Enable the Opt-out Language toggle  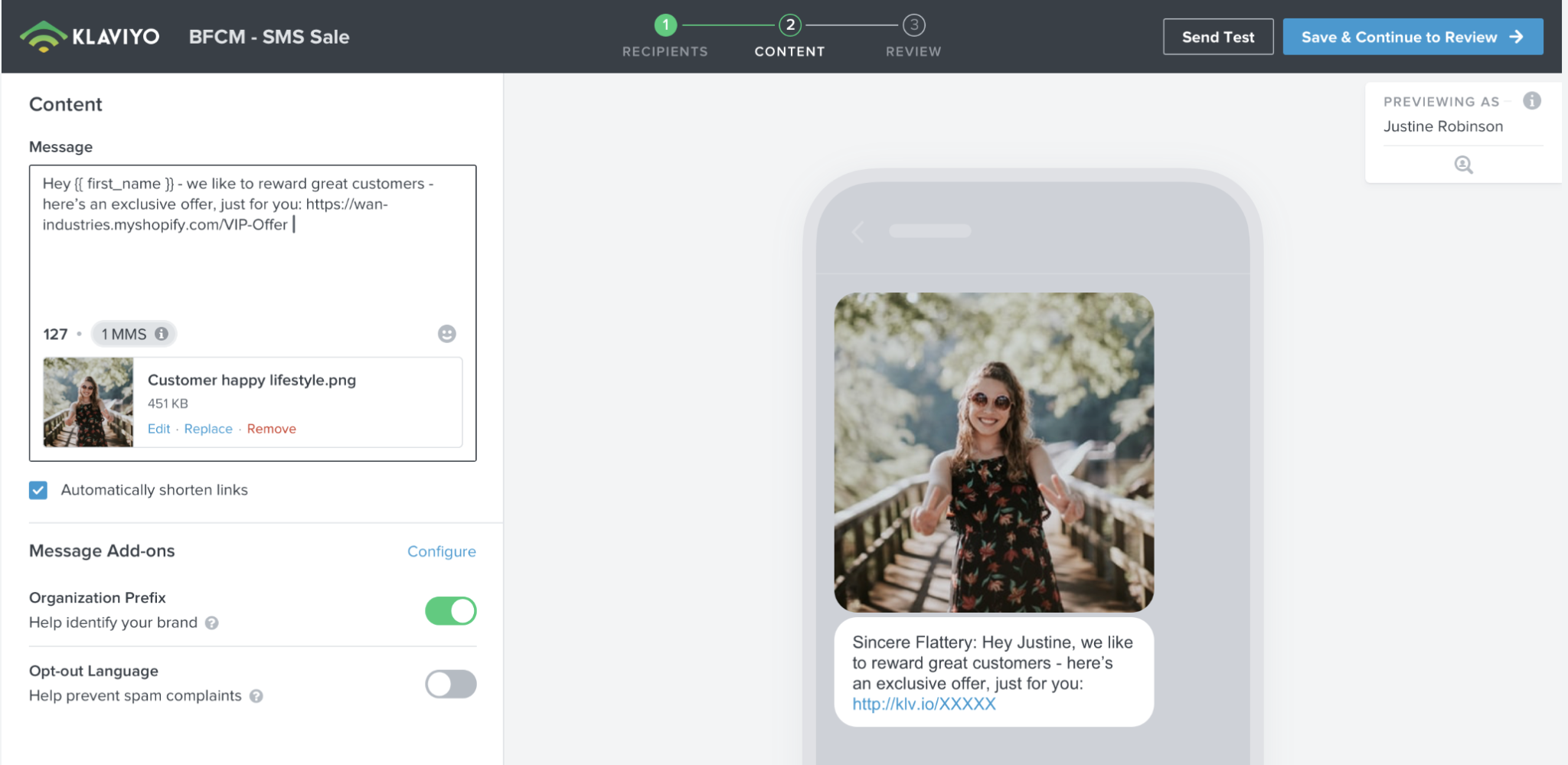click(450, 683)
